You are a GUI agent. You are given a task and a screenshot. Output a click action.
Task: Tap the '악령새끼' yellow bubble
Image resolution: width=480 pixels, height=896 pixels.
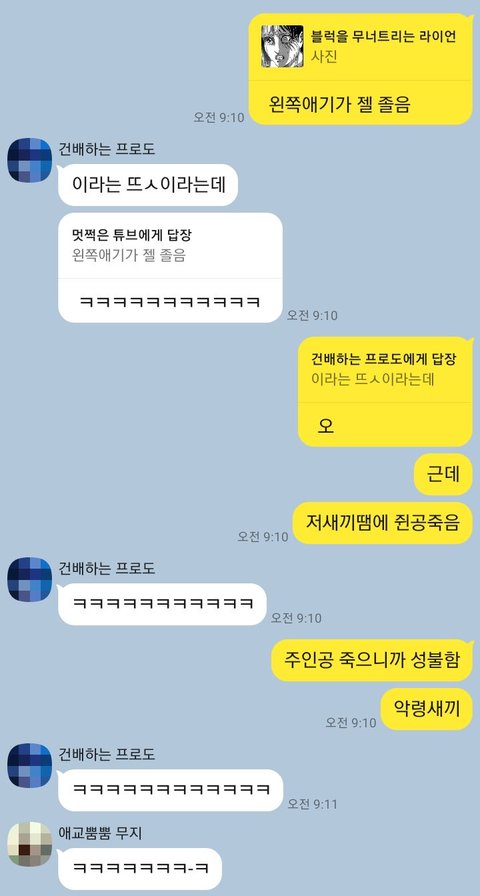click(427, 709)
